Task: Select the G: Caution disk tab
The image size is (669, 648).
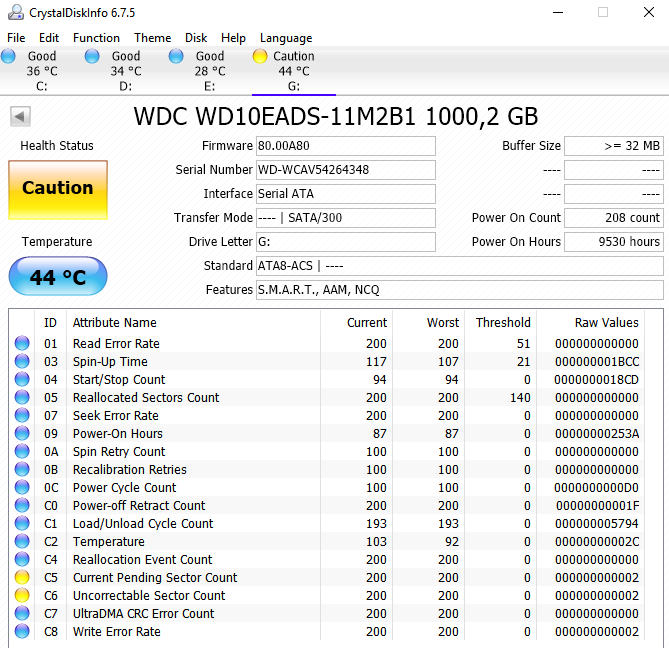Action: point(294,71)
